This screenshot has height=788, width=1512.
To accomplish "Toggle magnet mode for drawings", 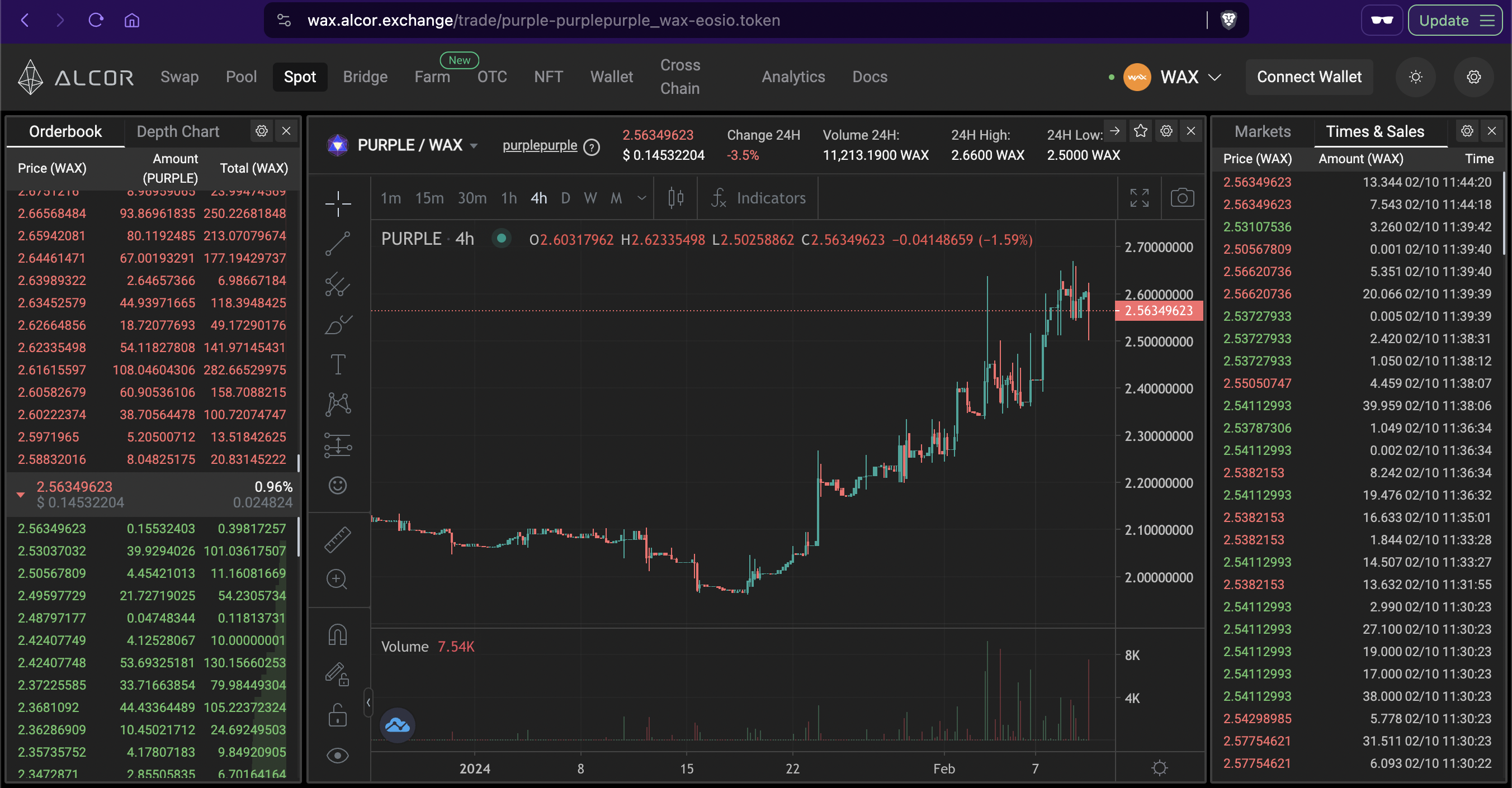I will point(338,635).
